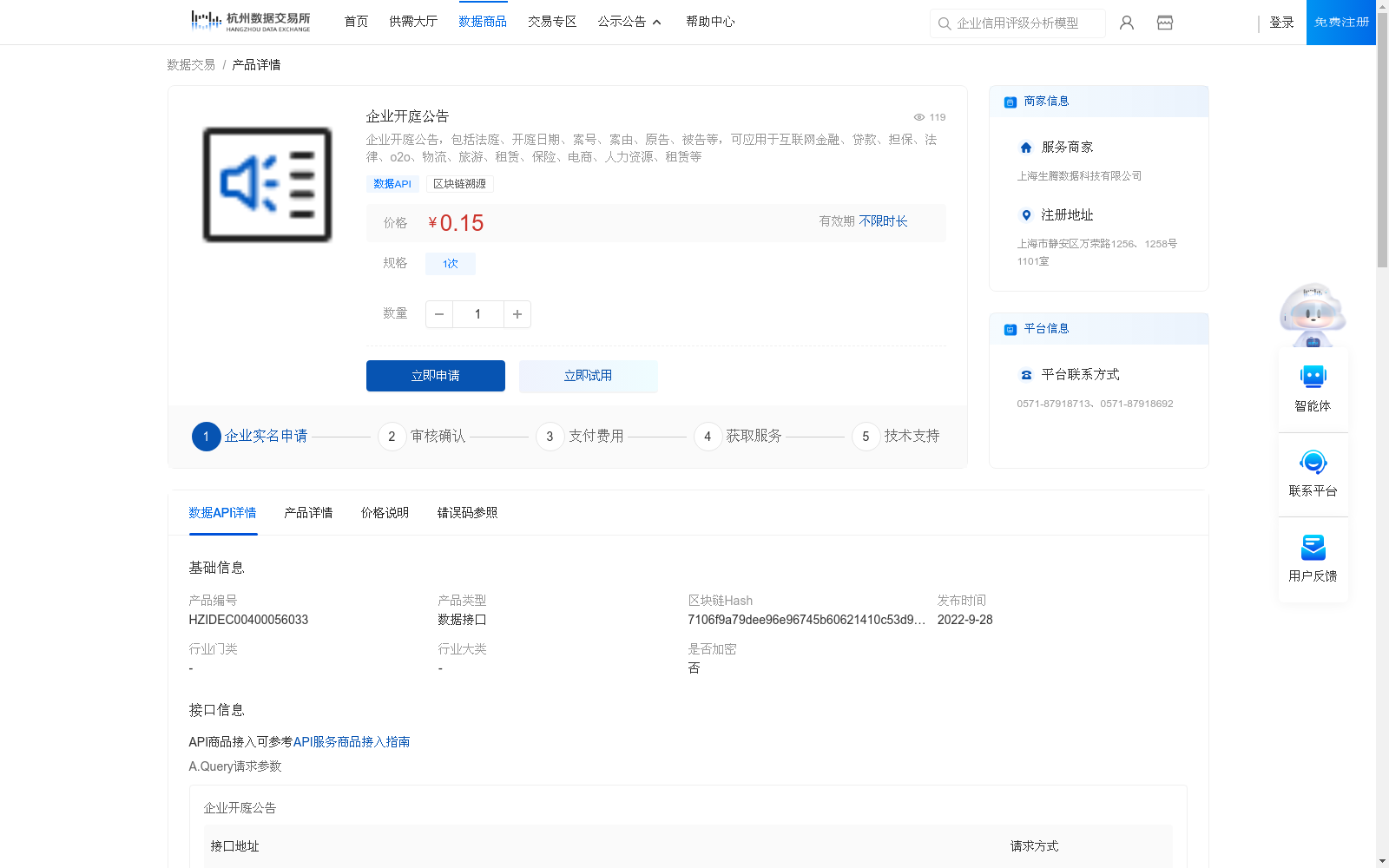The height and width of the screenshot is (868, 1389).
Task: Click the 智能体 robot icon
Action: tap(1313, 377)
